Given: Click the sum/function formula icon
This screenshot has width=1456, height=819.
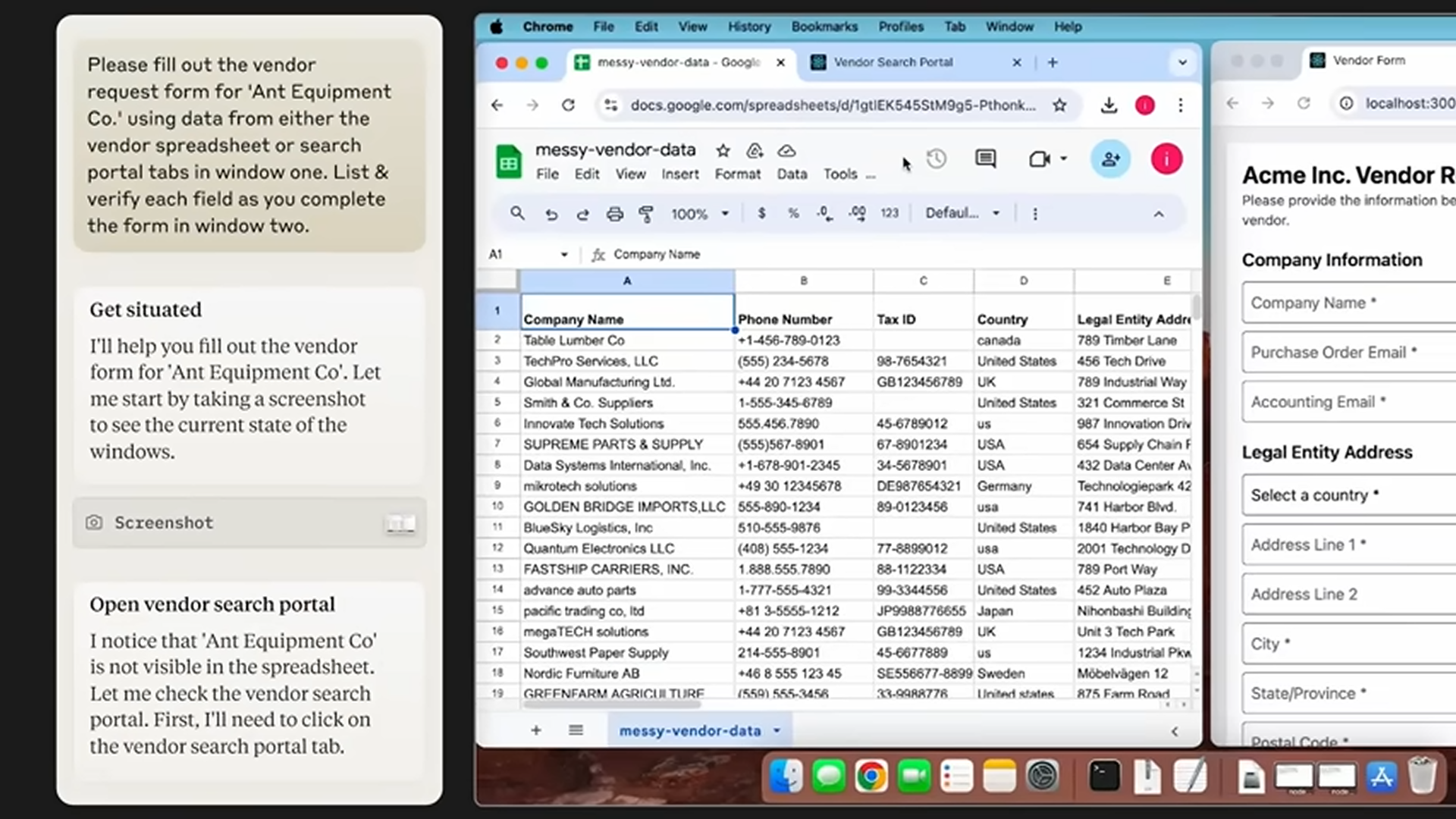Looking at the screenshot, I should tap(597, 254).
